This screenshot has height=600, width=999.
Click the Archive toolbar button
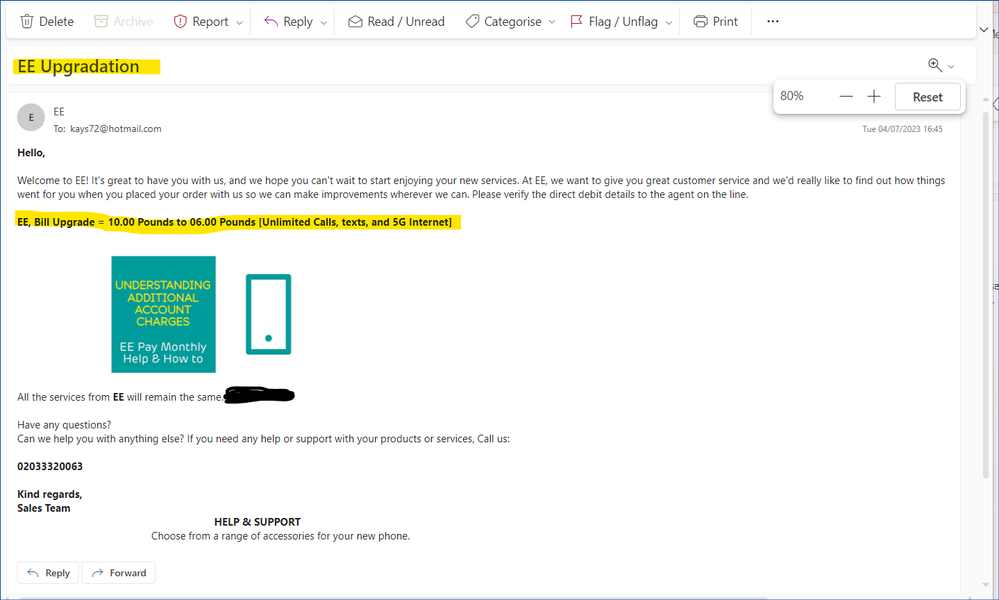(124, 22)
